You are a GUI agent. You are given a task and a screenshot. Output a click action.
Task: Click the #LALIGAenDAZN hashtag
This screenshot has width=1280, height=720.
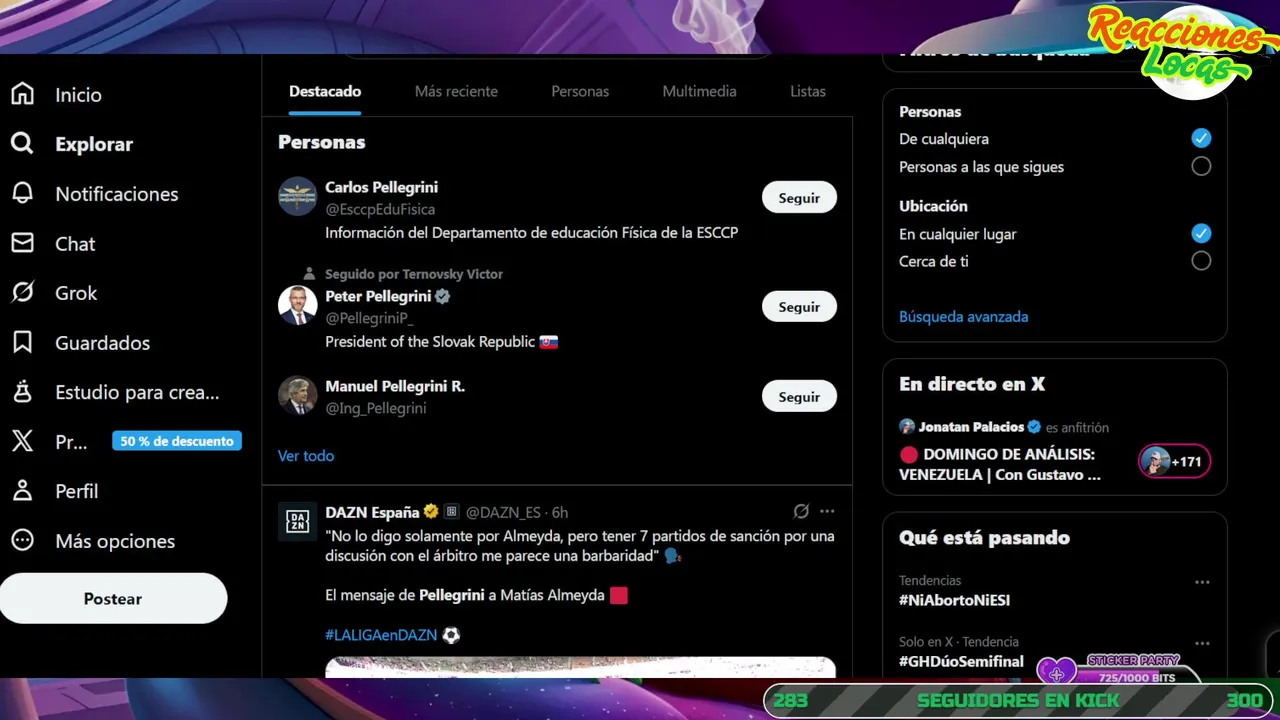point(381,634)
